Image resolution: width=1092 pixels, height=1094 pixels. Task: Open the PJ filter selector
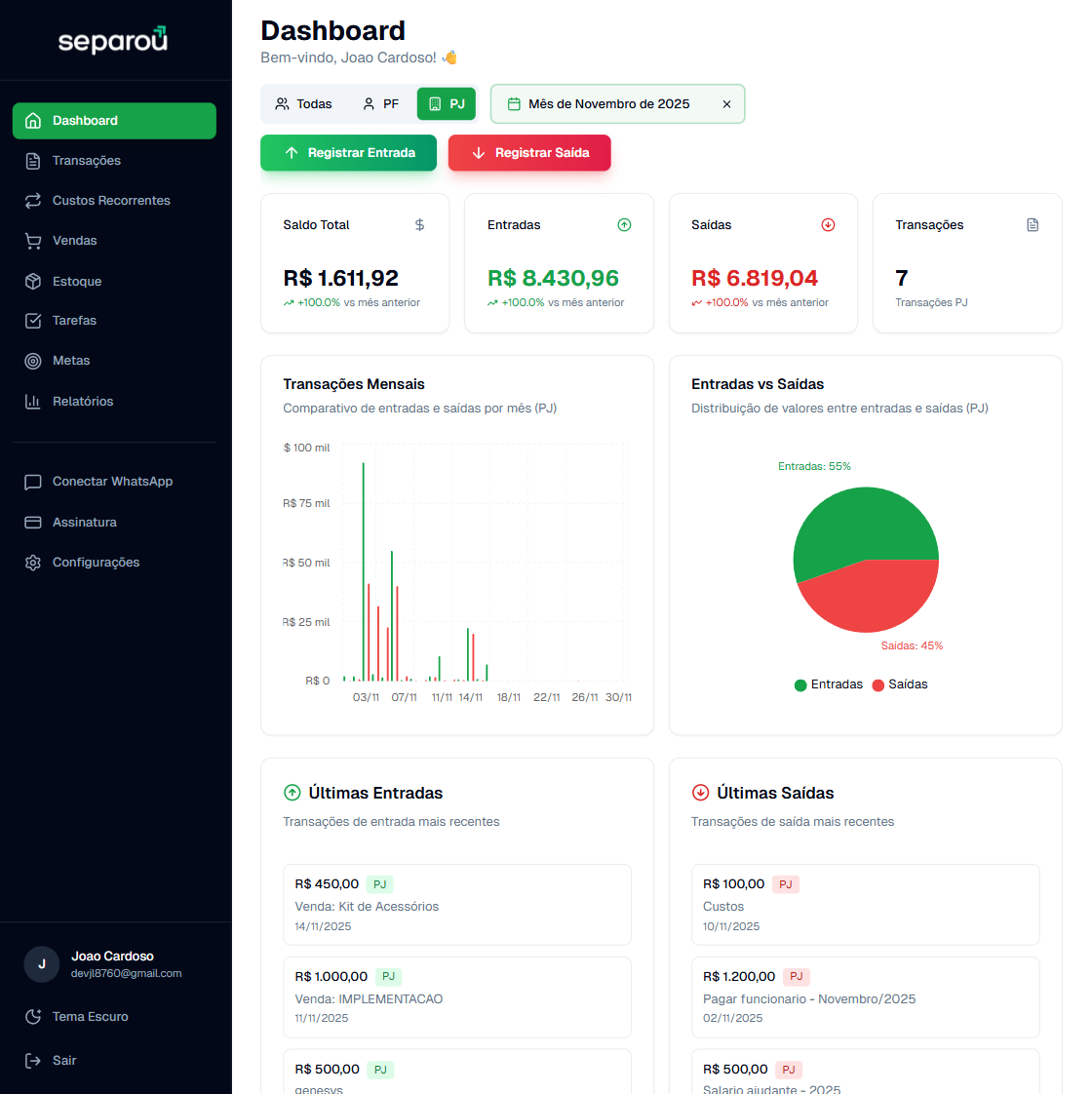446,103
